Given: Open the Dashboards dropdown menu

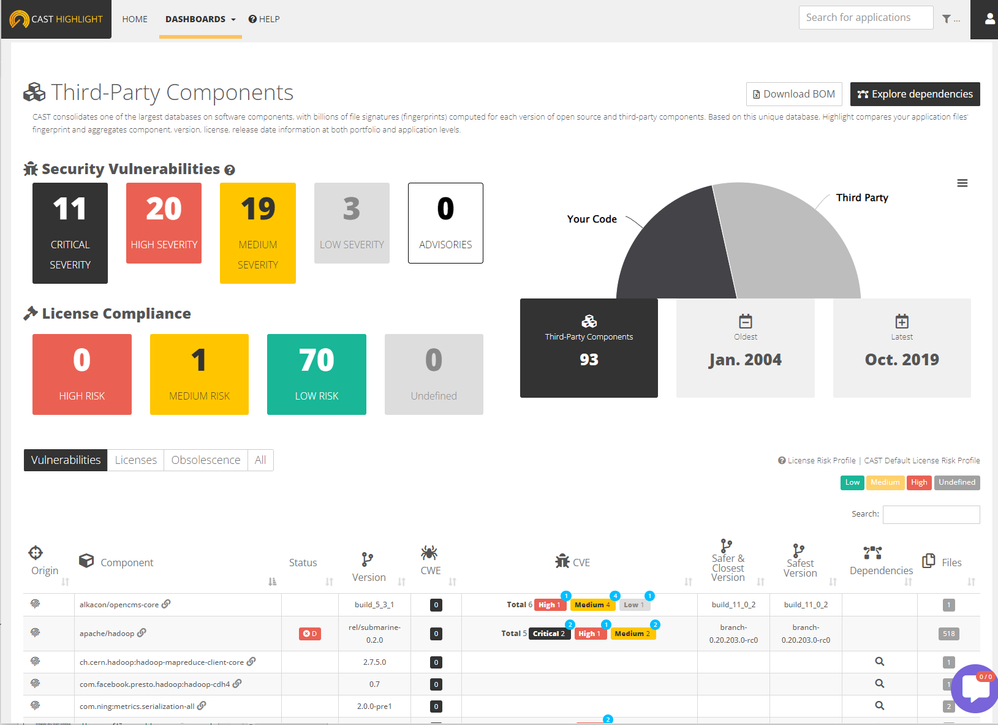Looking at the screenshot, I should [x=200, y=19].
